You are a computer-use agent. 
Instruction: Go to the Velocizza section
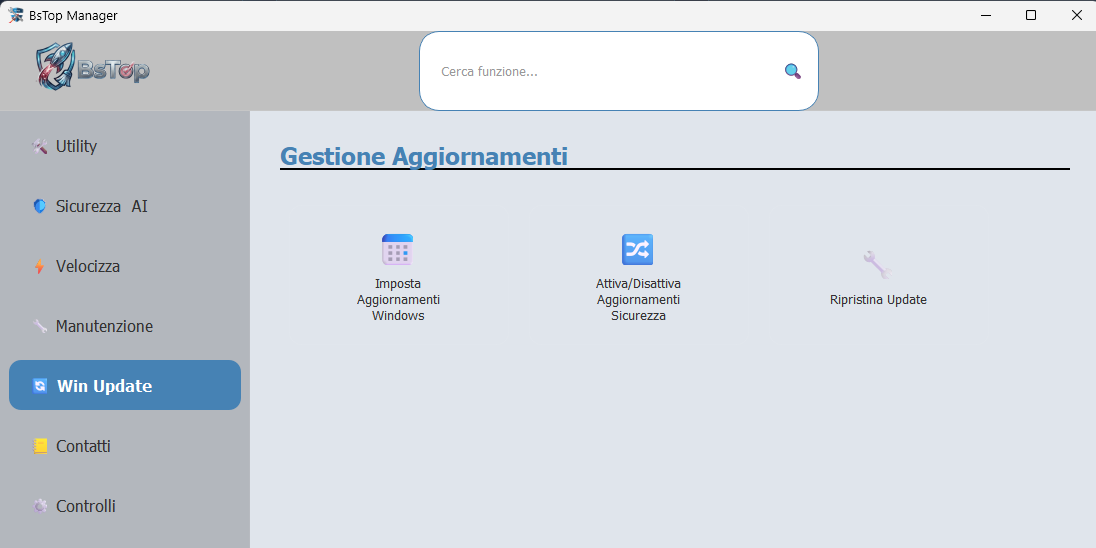pyautogui.click(x=125, y=266)
